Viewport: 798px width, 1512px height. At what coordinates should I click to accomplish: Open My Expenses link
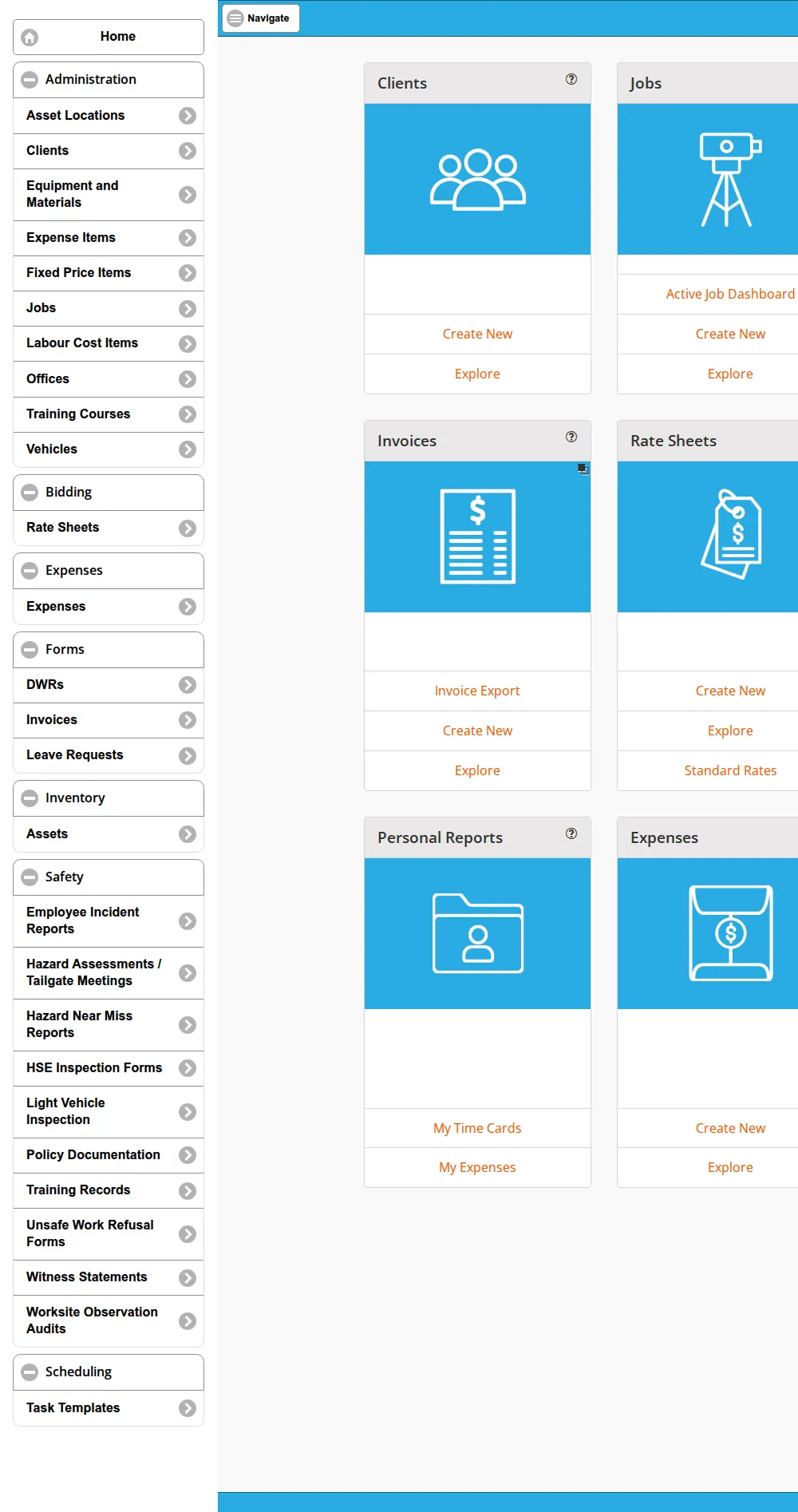pyautogui.click(x=477, y=1167)
